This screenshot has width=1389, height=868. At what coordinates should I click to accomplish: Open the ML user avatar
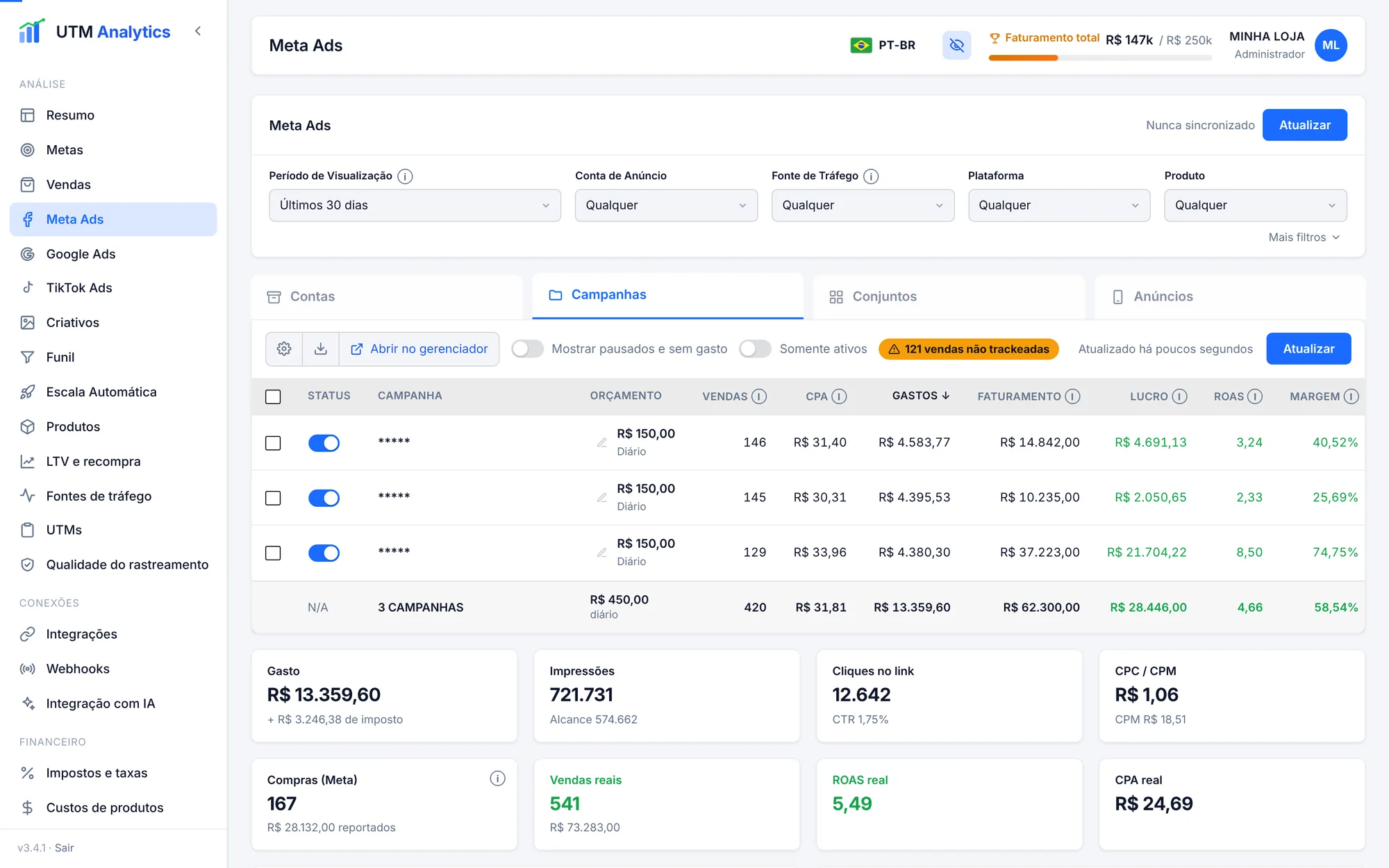coord(1331,45)
